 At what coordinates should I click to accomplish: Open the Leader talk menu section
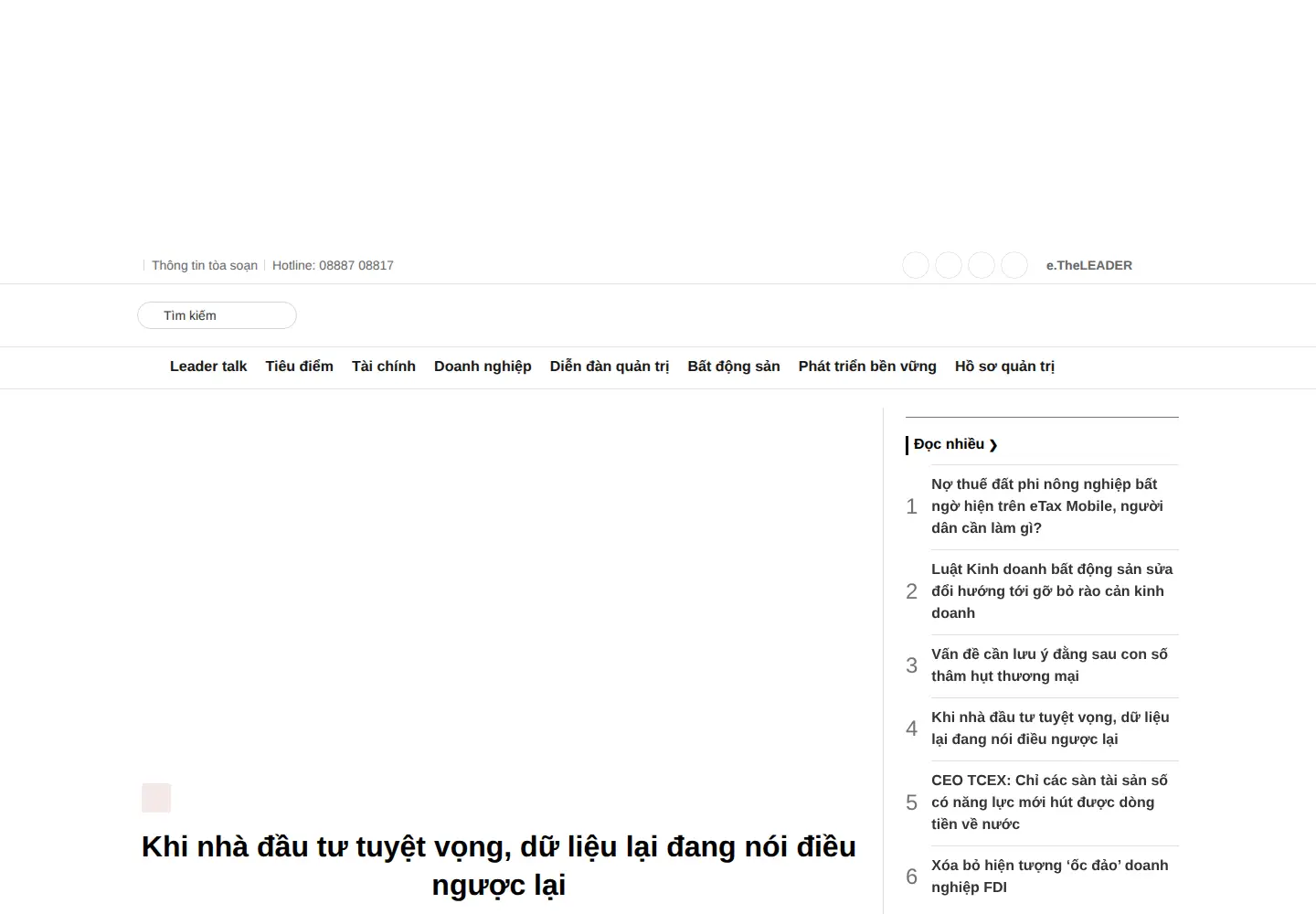[208, 367]
